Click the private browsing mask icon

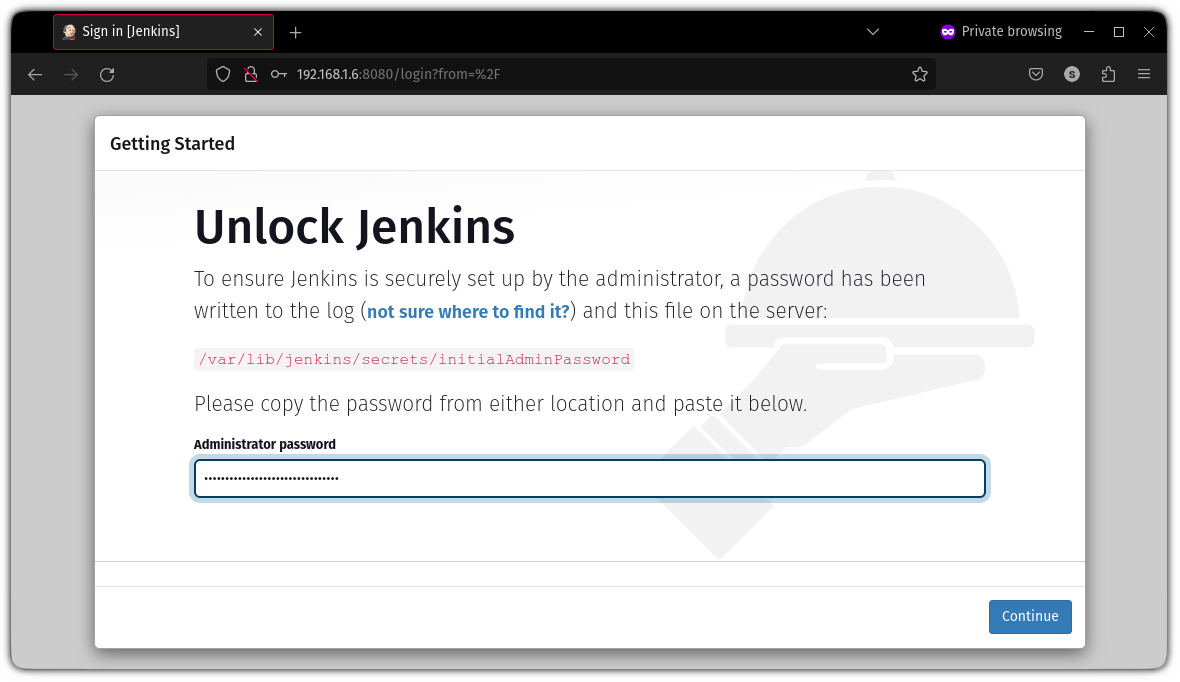pos(947,31)
